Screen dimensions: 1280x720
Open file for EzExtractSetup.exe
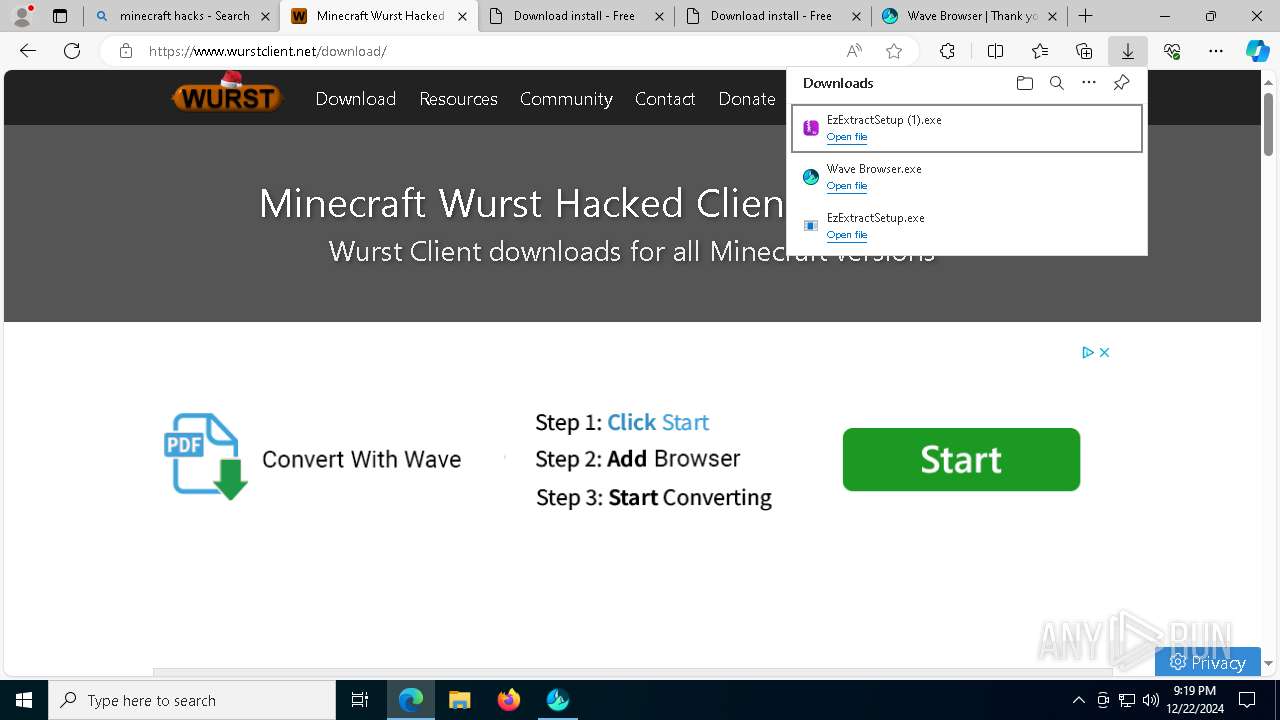847,235
